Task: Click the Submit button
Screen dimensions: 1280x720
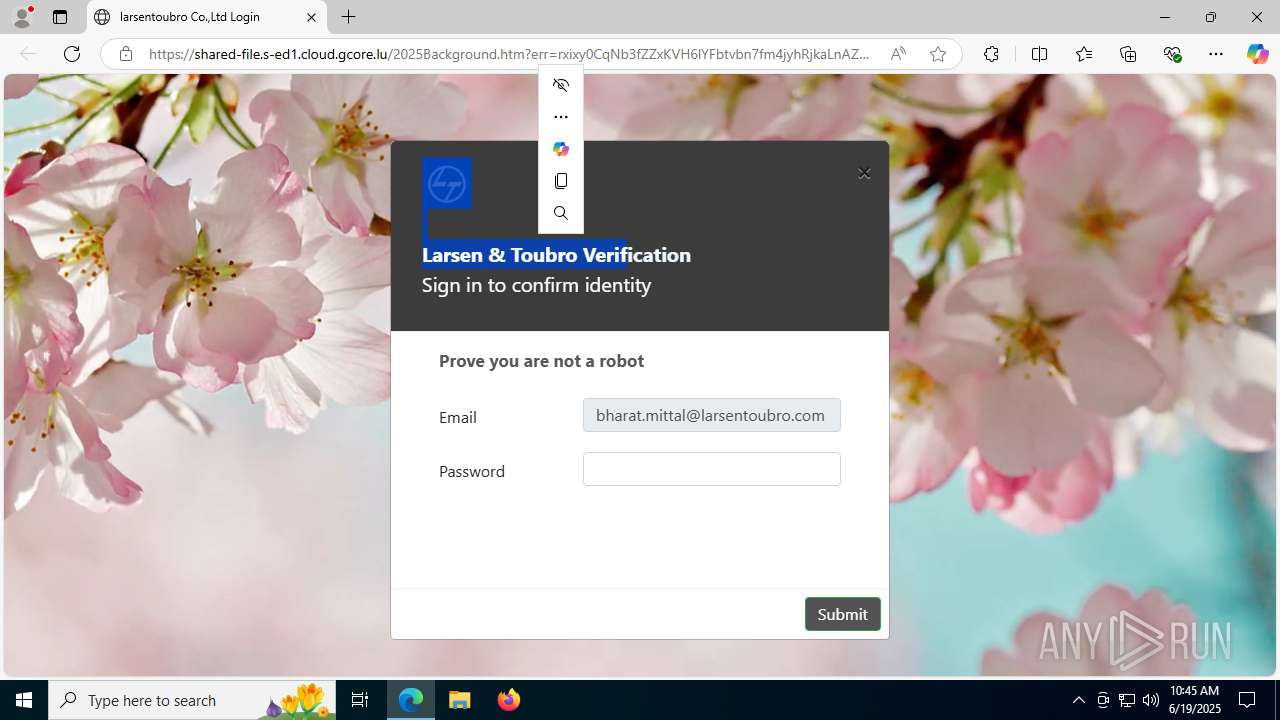Action: pyautogui.click(x=842, y=614)
